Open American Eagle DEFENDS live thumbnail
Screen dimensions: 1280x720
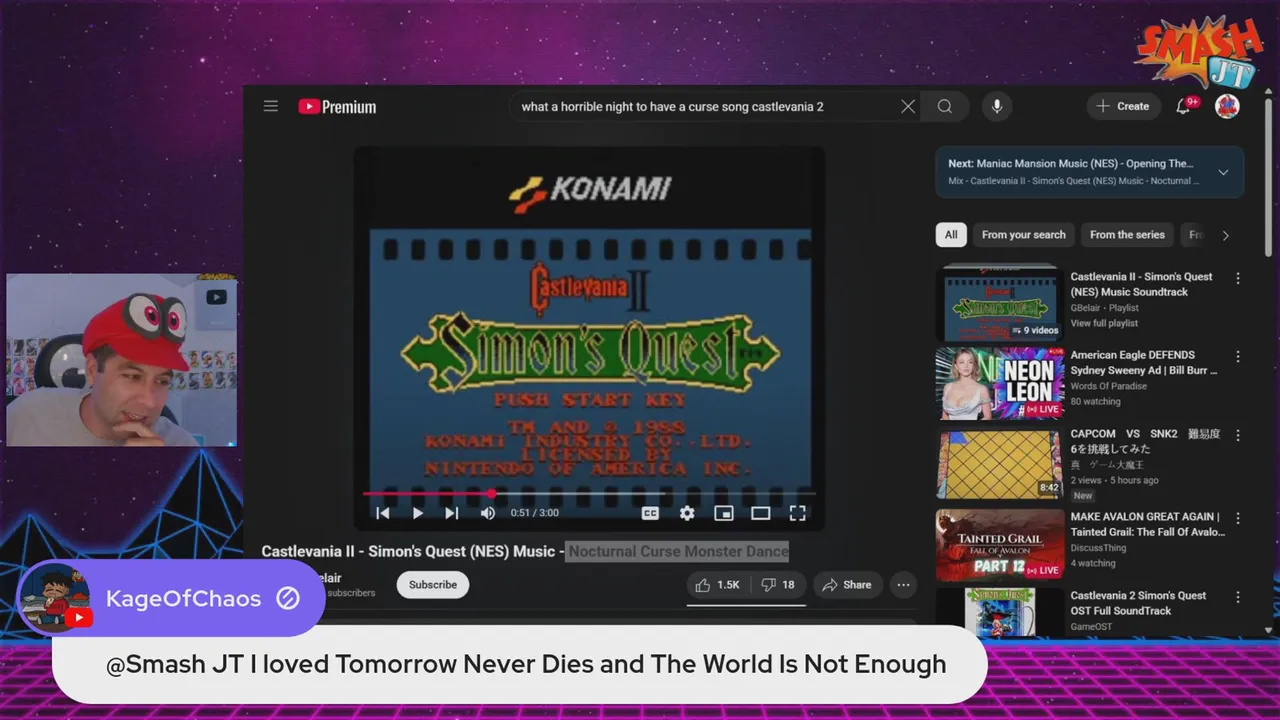click(1000, 384)
